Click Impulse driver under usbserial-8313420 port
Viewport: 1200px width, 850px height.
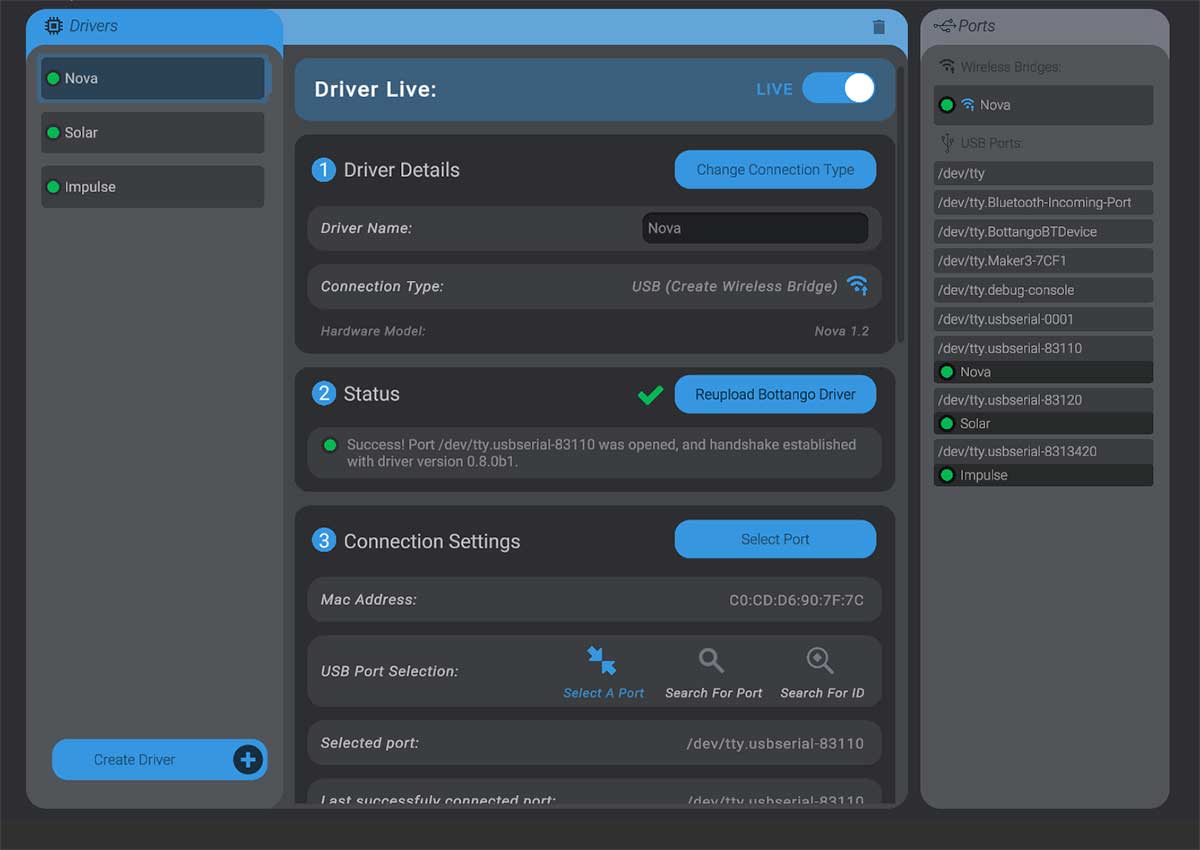(1043, 476)
